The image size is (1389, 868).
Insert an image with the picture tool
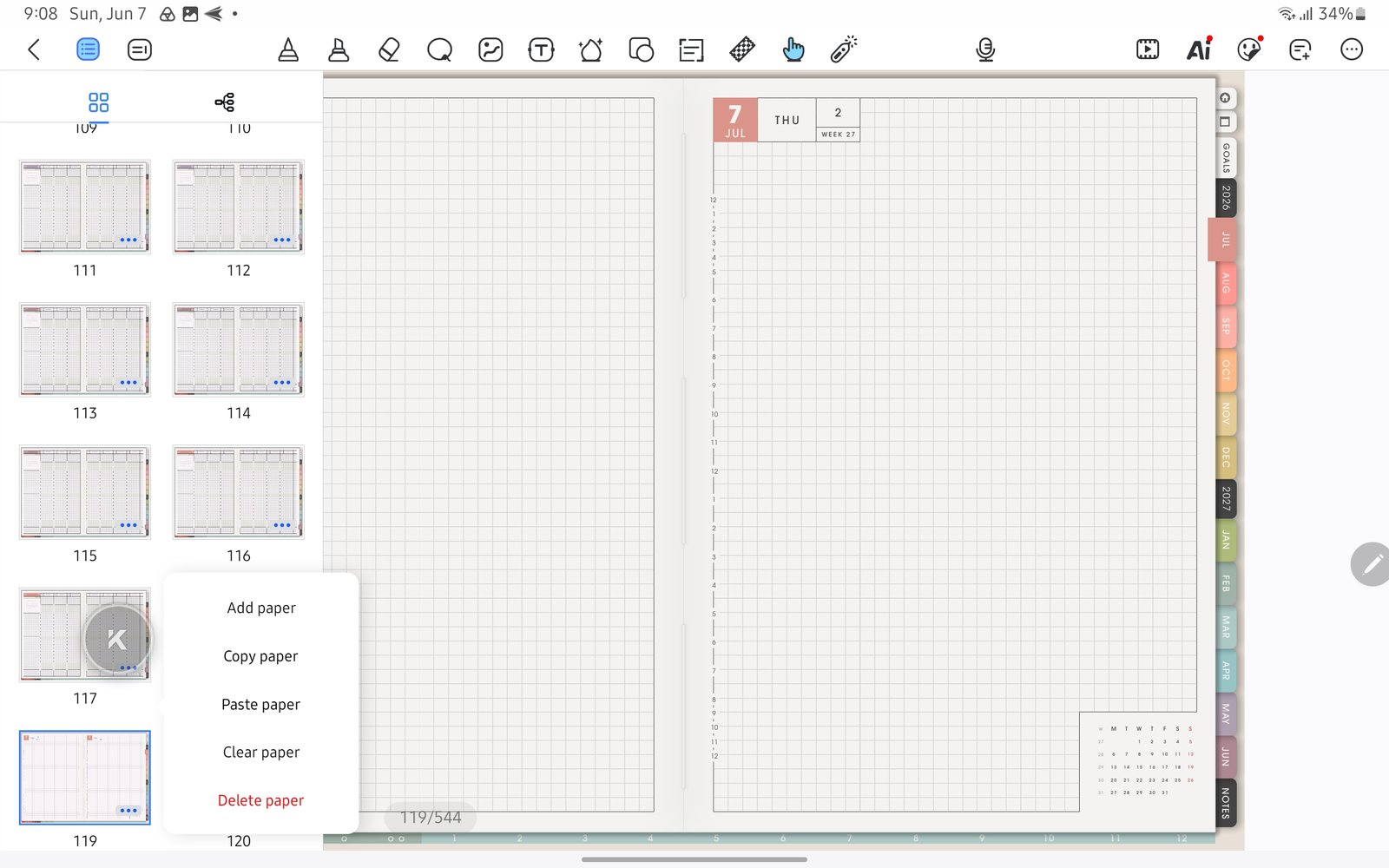pyautogui.click(x=490, y=49)
